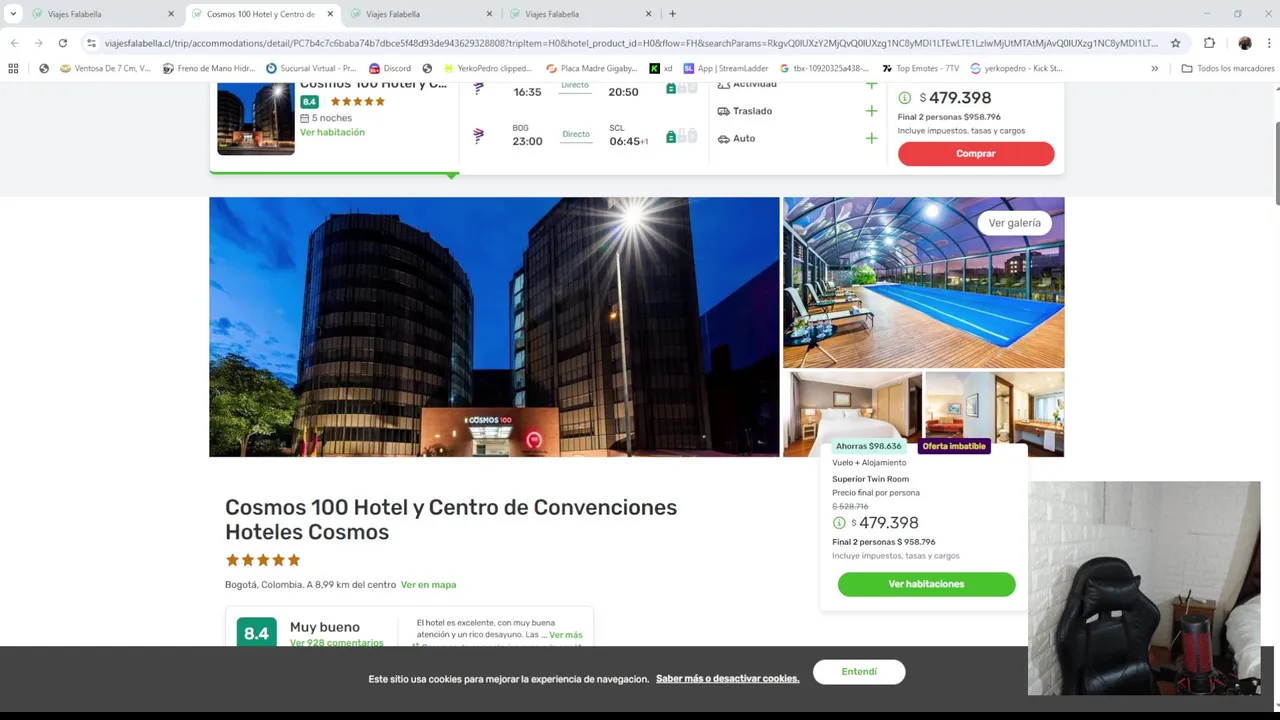
Task: Open the Todos los marcadores folder
Action: pos(1228,68)
